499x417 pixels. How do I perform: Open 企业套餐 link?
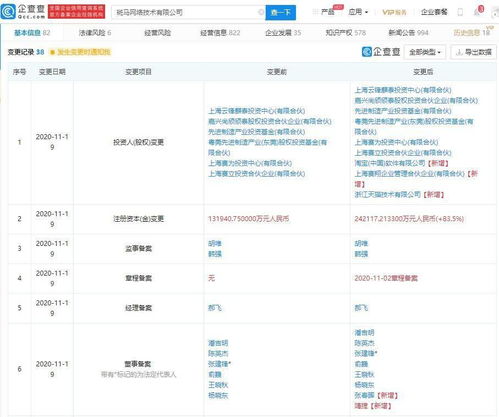click(x=434, y=12)
